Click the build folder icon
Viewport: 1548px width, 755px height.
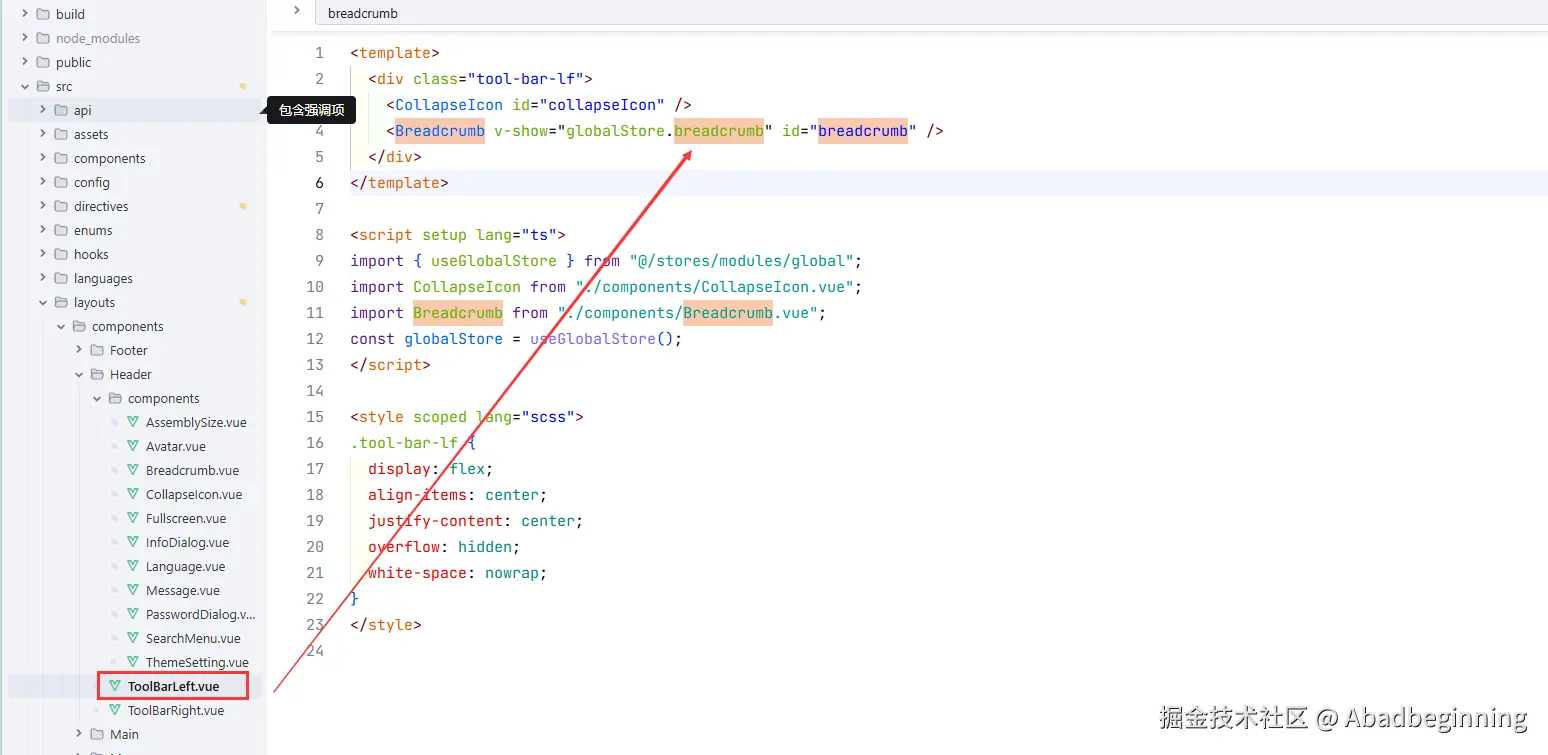click(43, 14)
